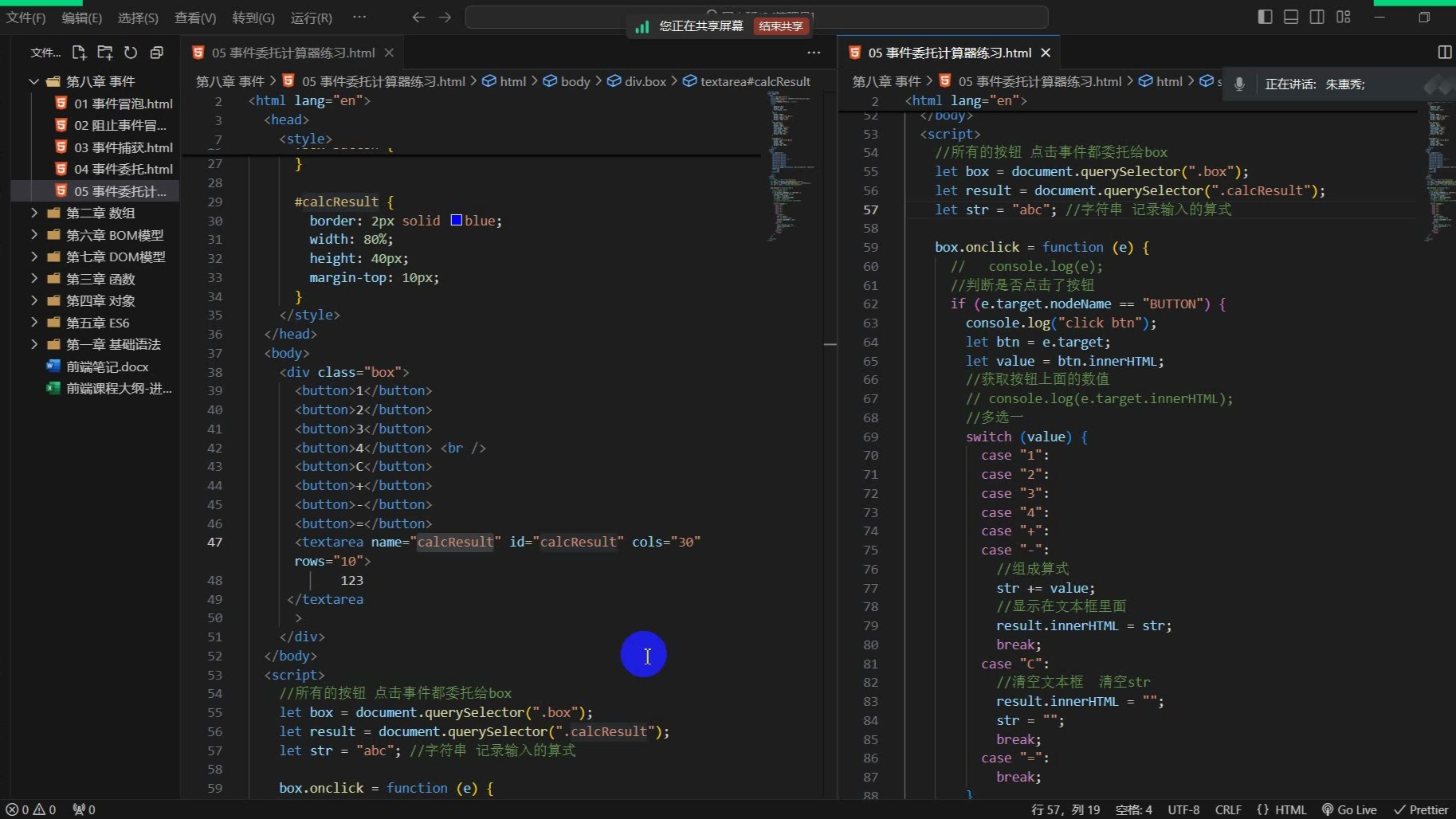
Task: Collapse all folders in explorer
Action: pos(157,53)
